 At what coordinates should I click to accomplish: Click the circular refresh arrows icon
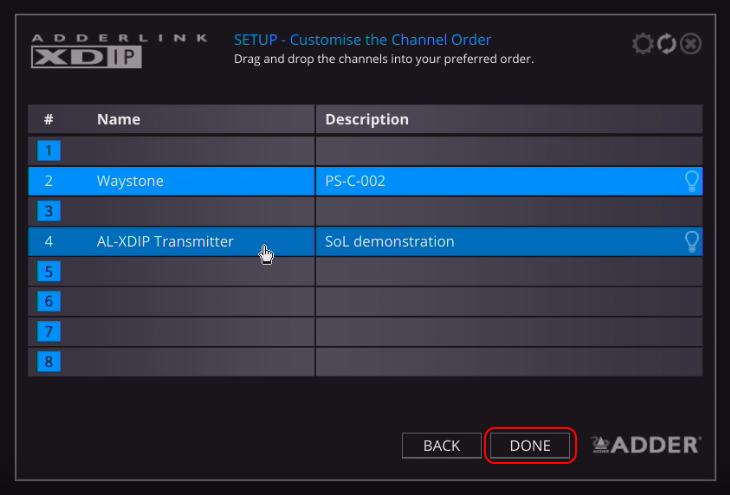667,44
